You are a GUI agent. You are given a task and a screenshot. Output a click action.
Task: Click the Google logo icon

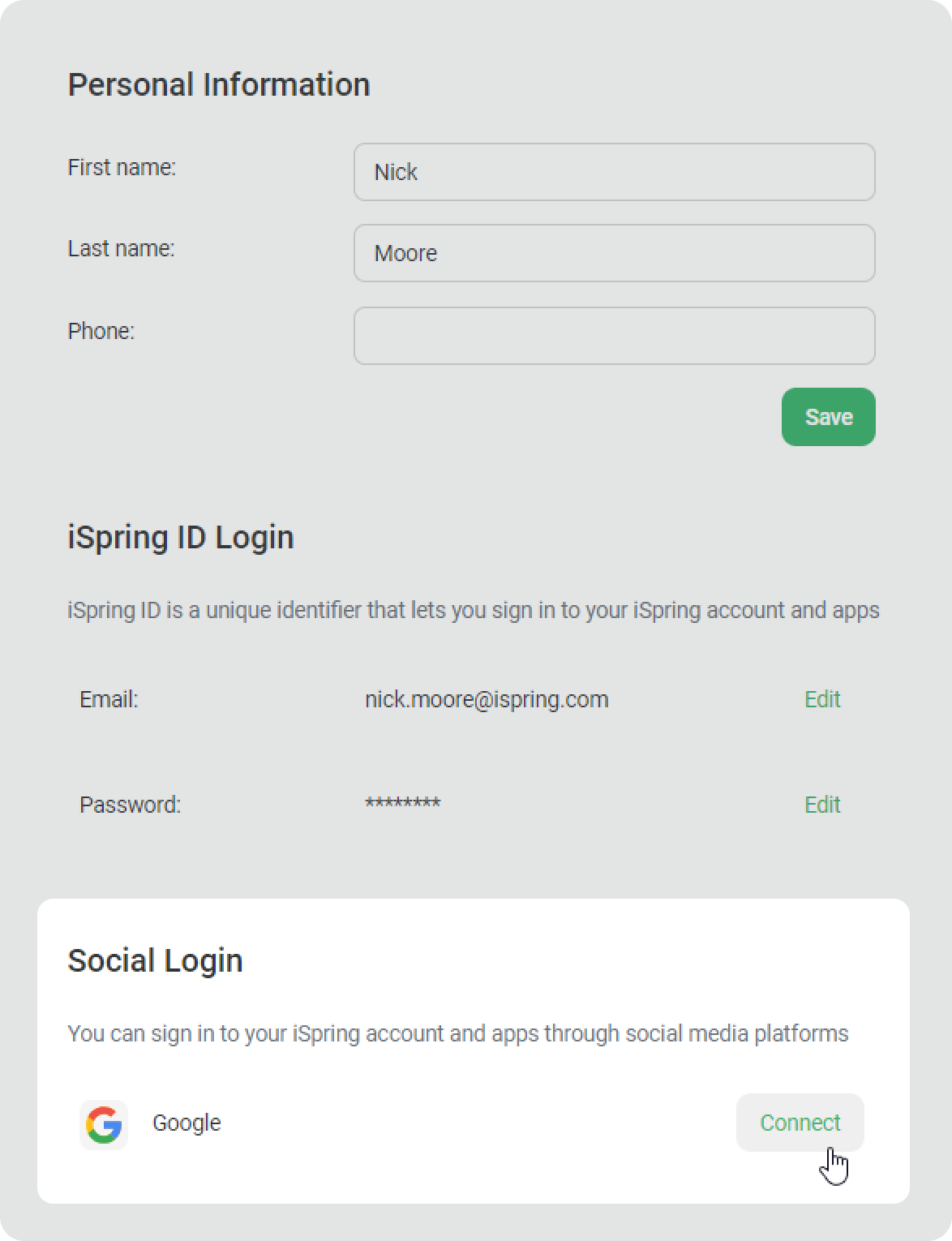[x=104, y=1124]
